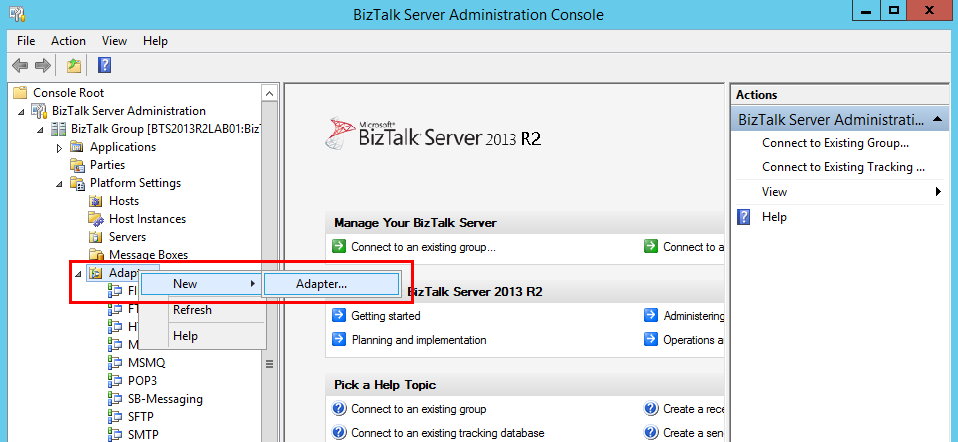Collapse the BizTalk Server Administration actions section
Screen dimensions: 958x442
(937, 119)
